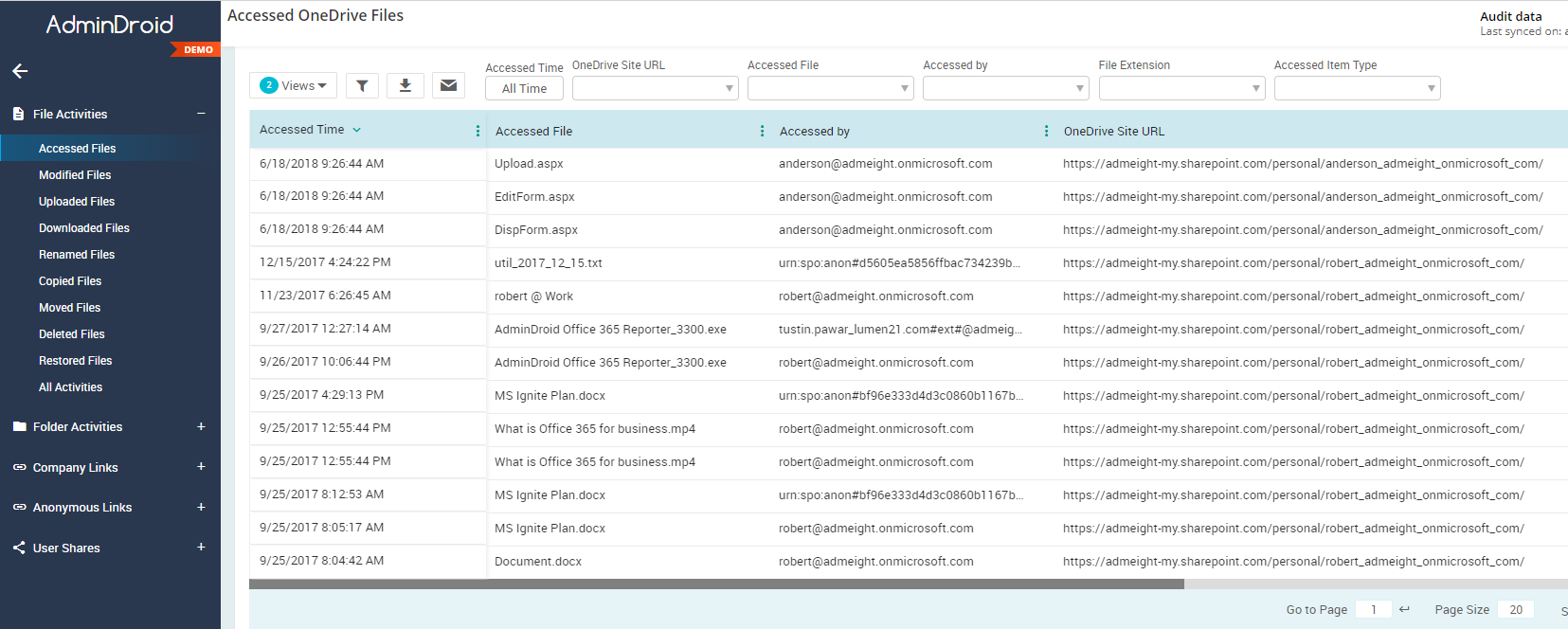Open Accessed File column options menu
Viewport: 1568px width, 629px height.
click(x=762, y=132)
